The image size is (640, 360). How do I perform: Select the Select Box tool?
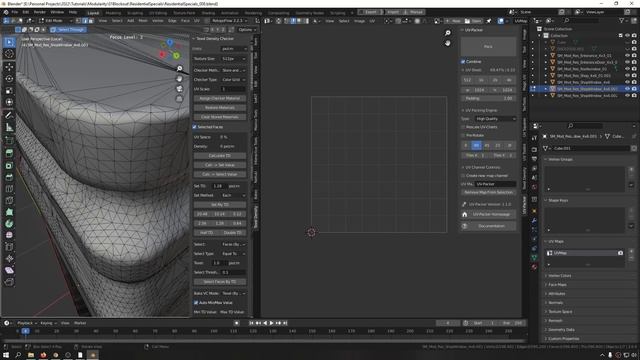click(x=9, y=42)
